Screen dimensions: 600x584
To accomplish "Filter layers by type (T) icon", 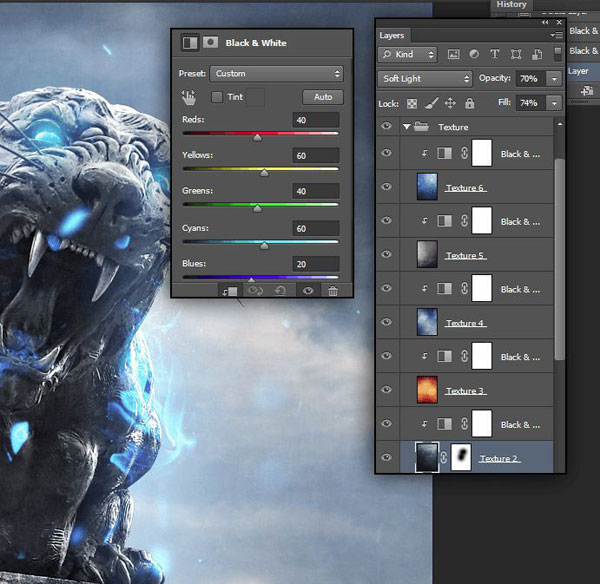I will (495, 54).
